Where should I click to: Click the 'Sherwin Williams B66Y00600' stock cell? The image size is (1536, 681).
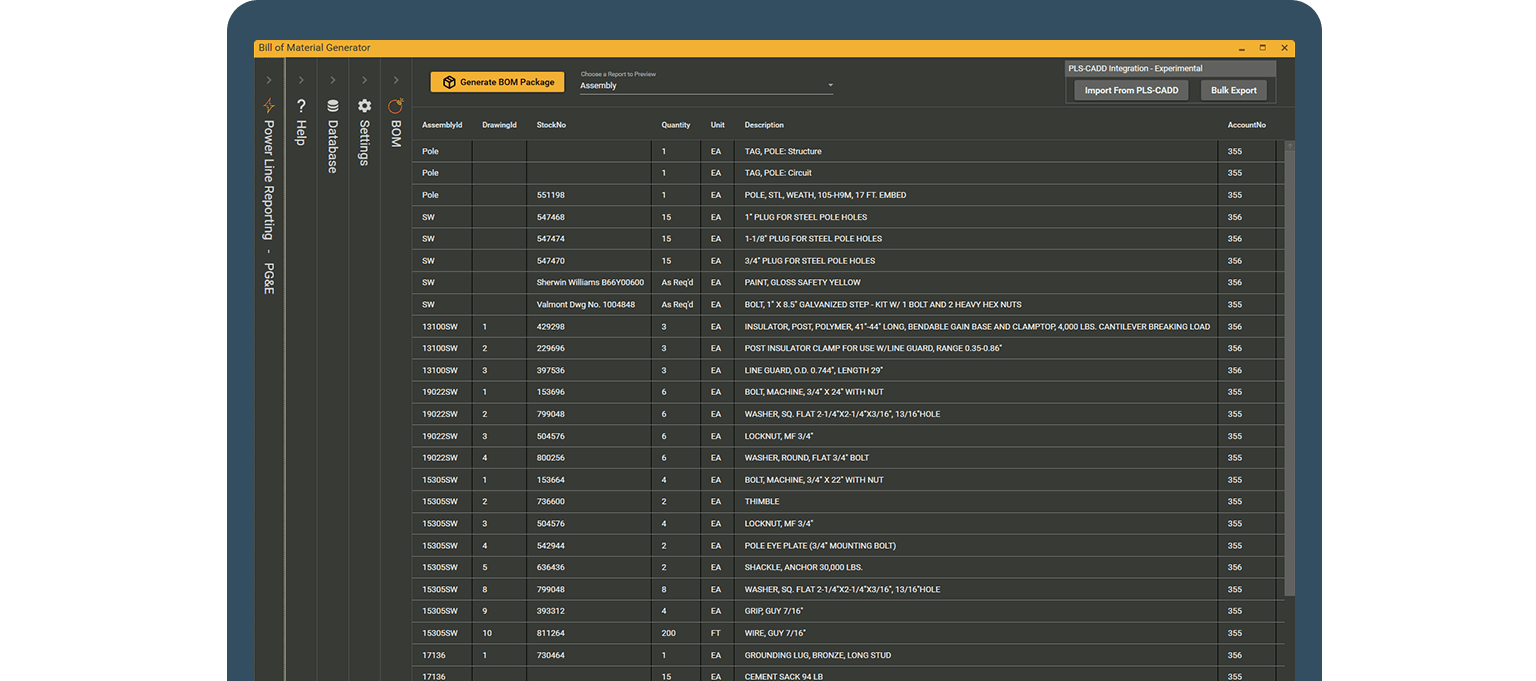[590, 283]
